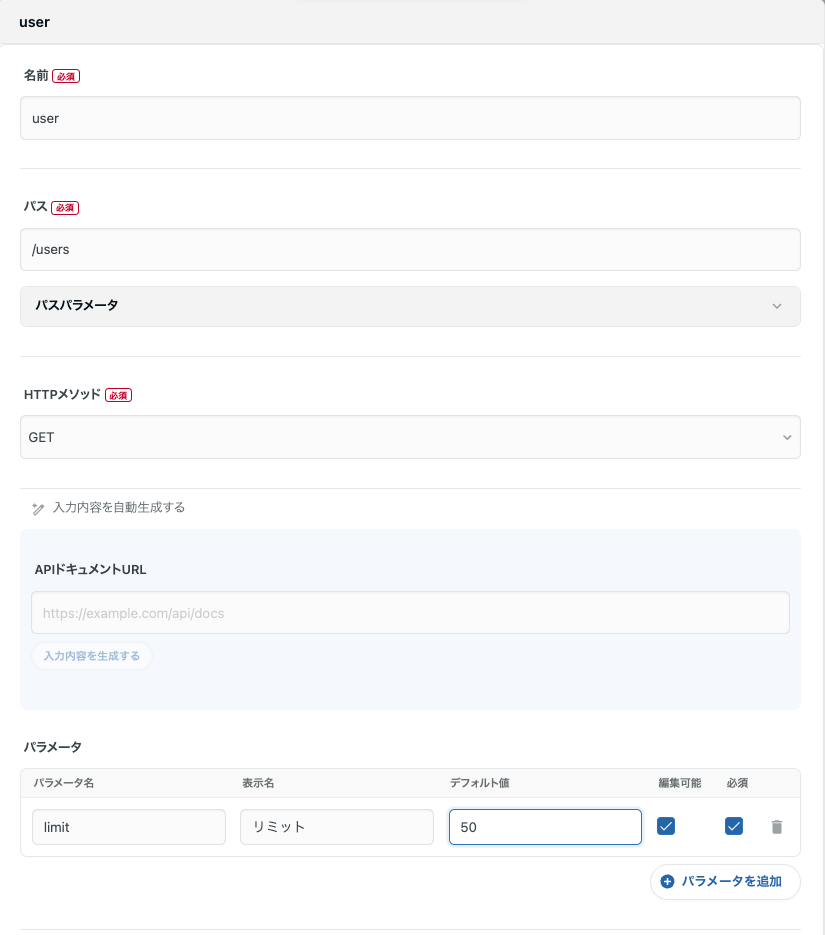Click the APIドキュメントURL input field
The height and width of the screenshot is (935, 825).
[x=410, y=613]
